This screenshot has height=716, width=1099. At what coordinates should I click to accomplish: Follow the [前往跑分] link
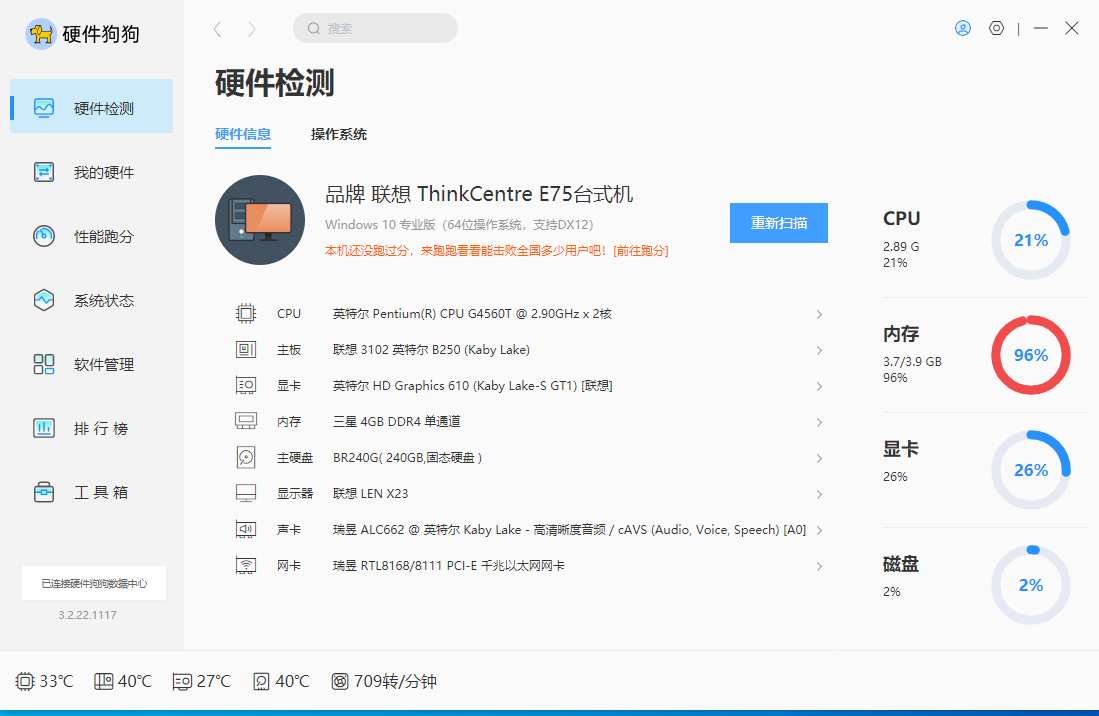pos(641,251)
